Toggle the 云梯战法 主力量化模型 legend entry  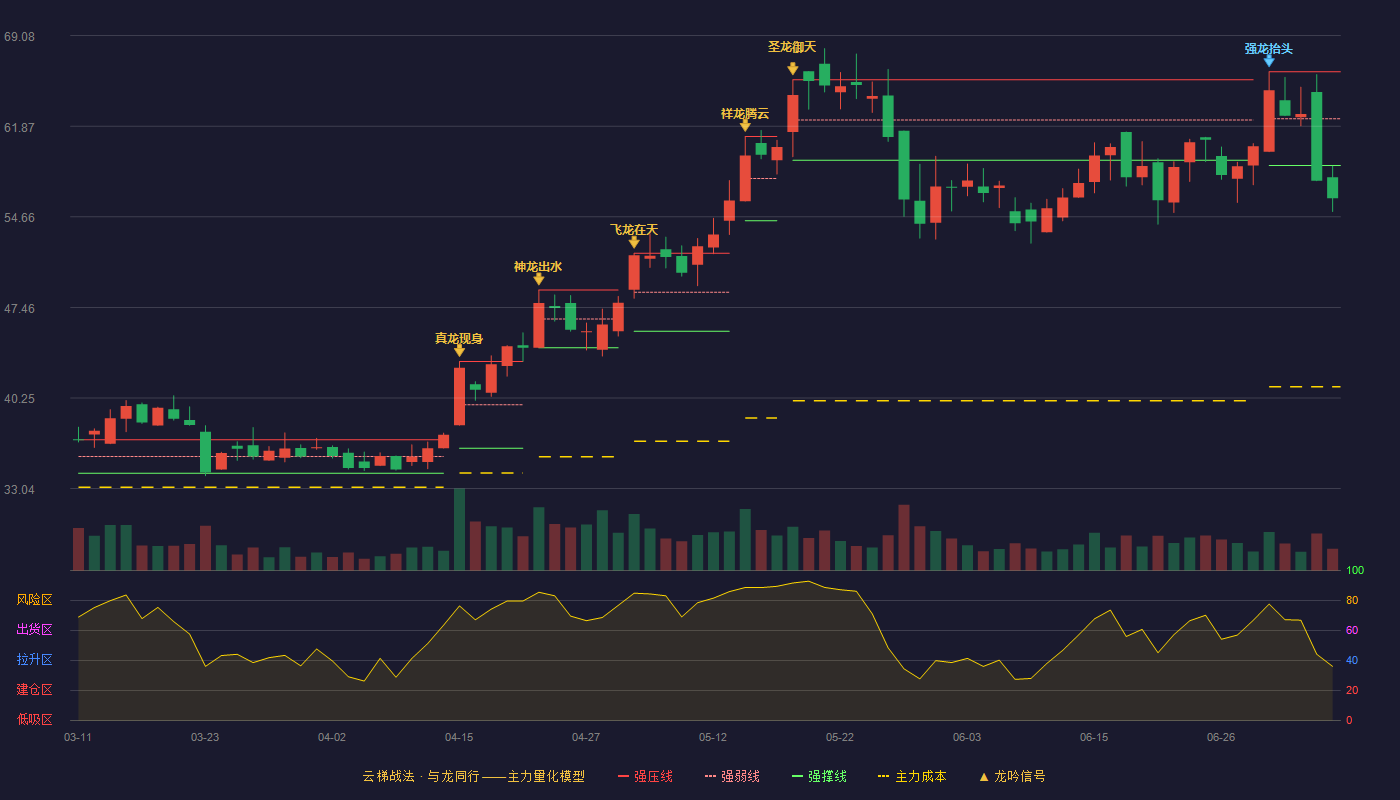473,776
